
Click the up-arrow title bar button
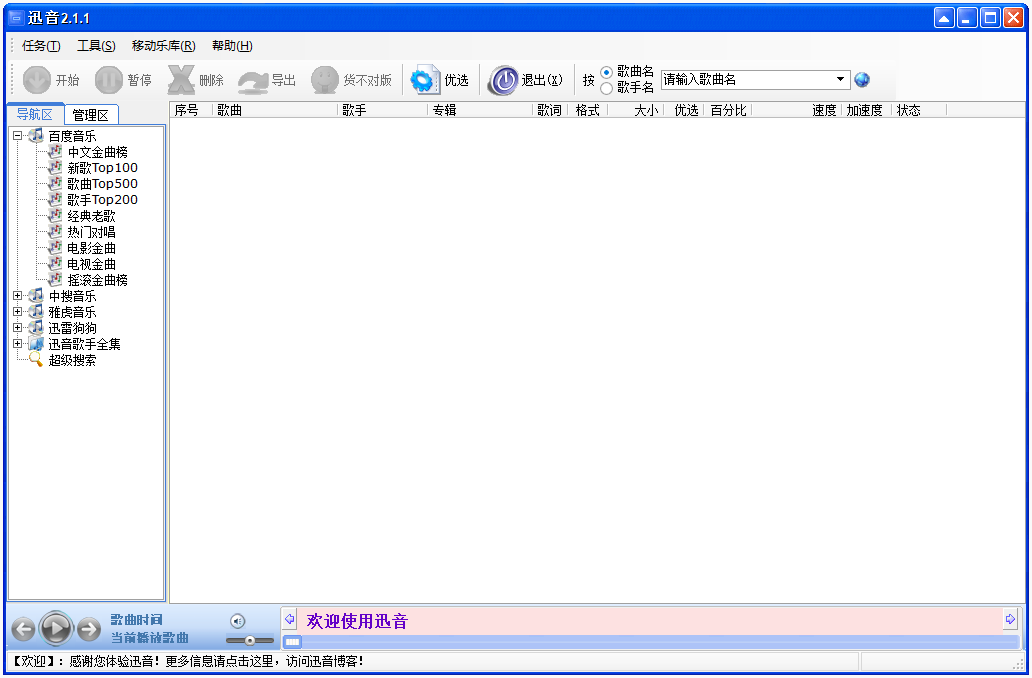[x=944, y=18]
